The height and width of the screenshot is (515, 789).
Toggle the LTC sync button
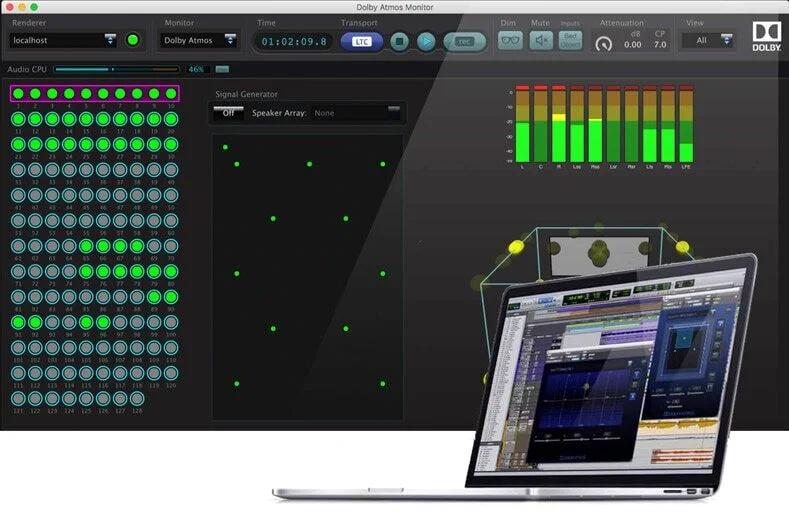[x=361, y=41]
